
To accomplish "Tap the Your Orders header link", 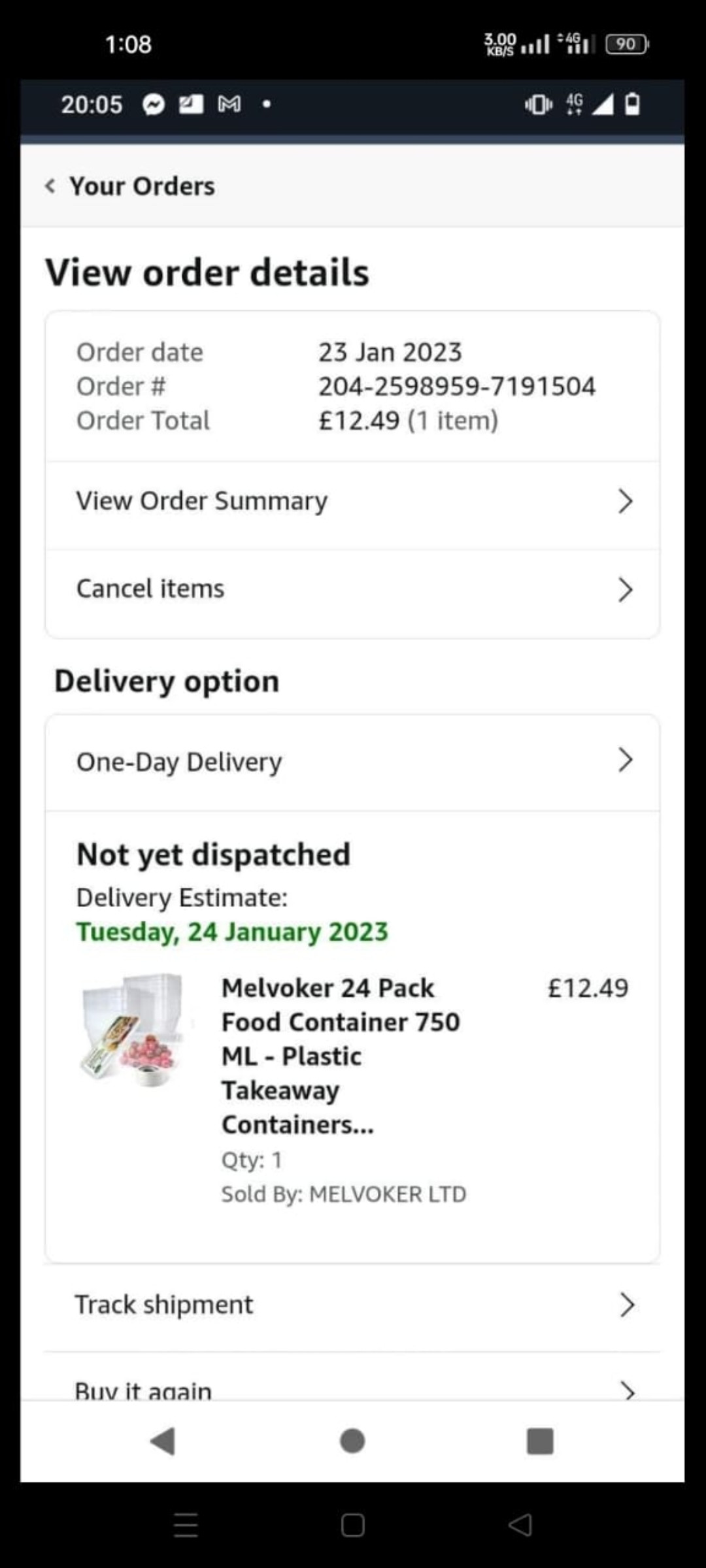I will coord(142,186).
